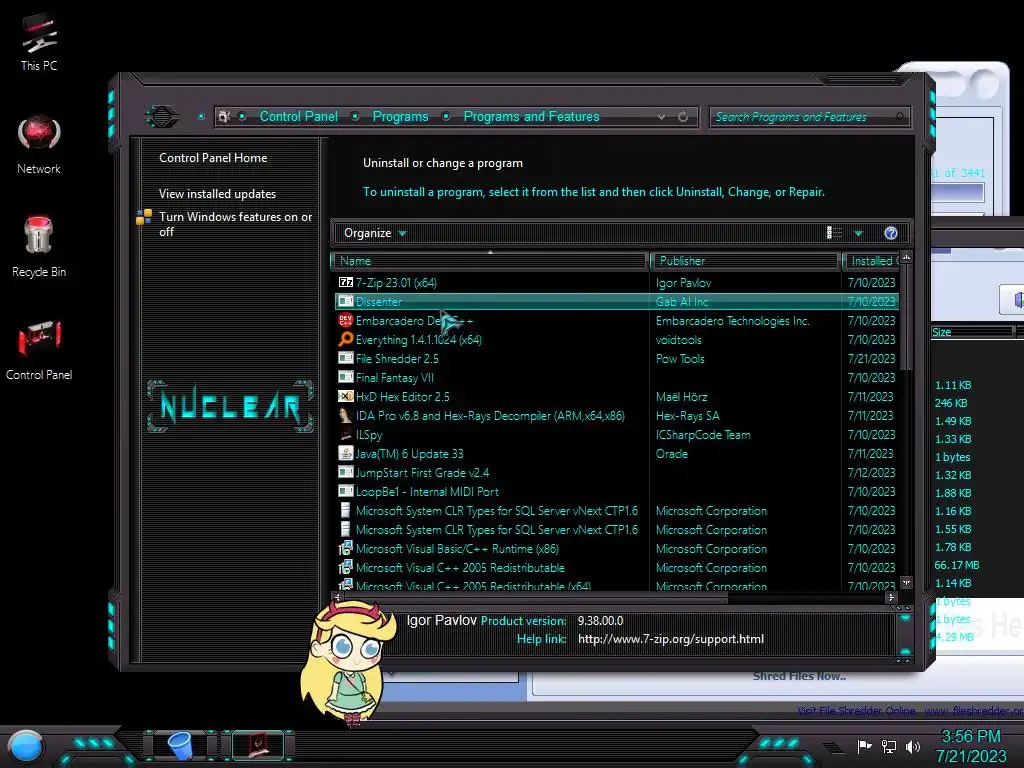
Task: Sort by Publisher column header
Action: click(x=746, y=261)
